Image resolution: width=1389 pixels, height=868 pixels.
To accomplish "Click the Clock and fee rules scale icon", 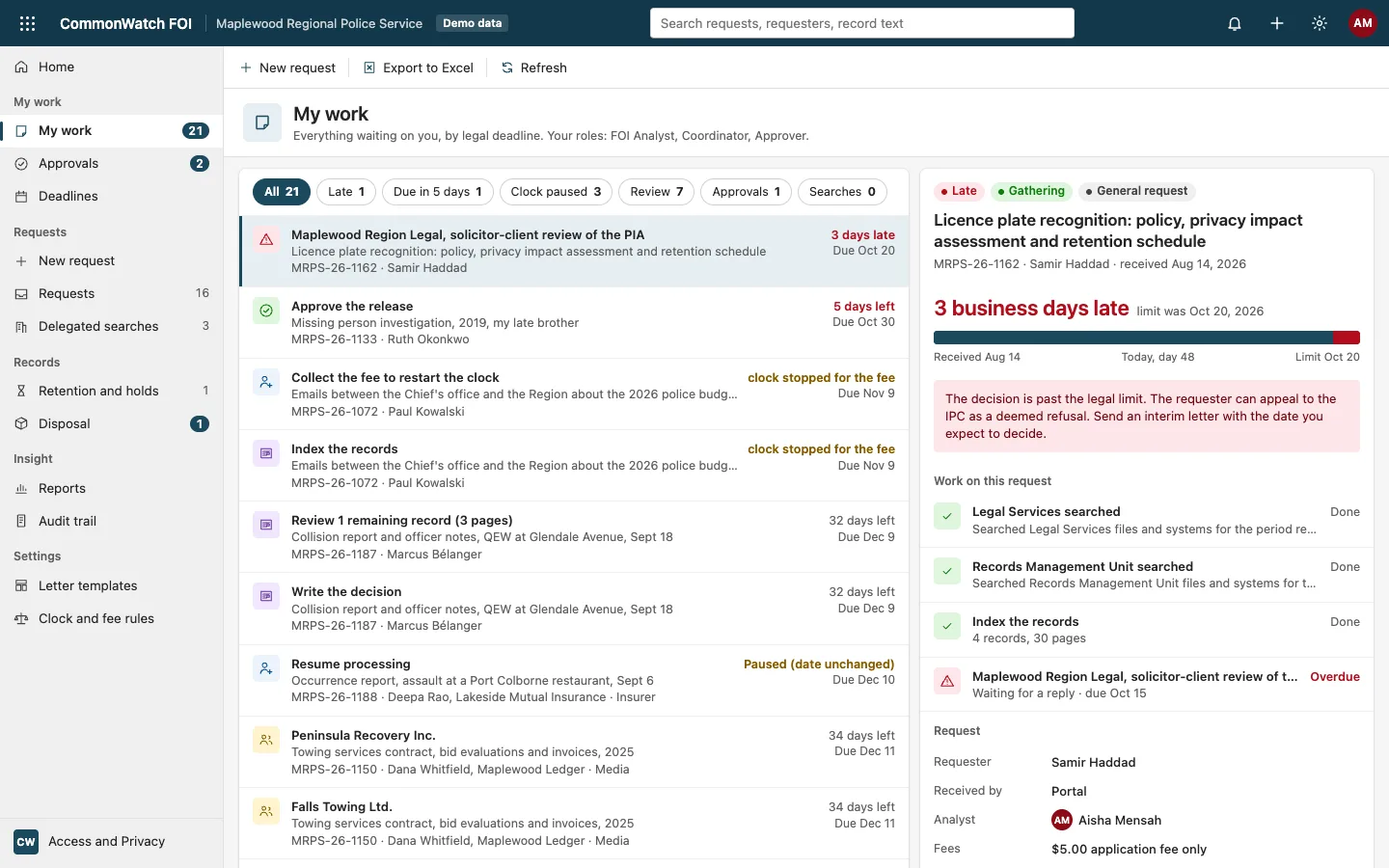I will click(x=21, y=619).
